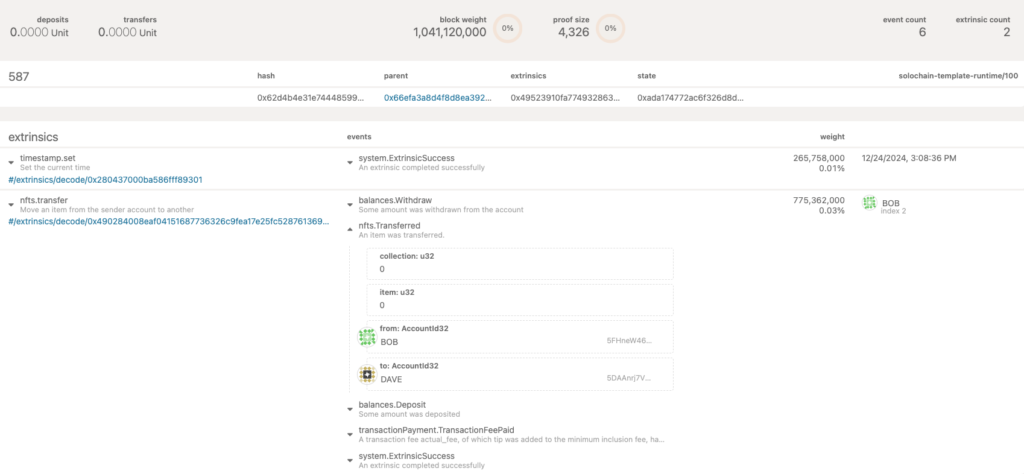This screenshot has height=474, width=1024.
Task: Expand the nfts.transfer extrinsic details
Action: [x=12, y=204]
